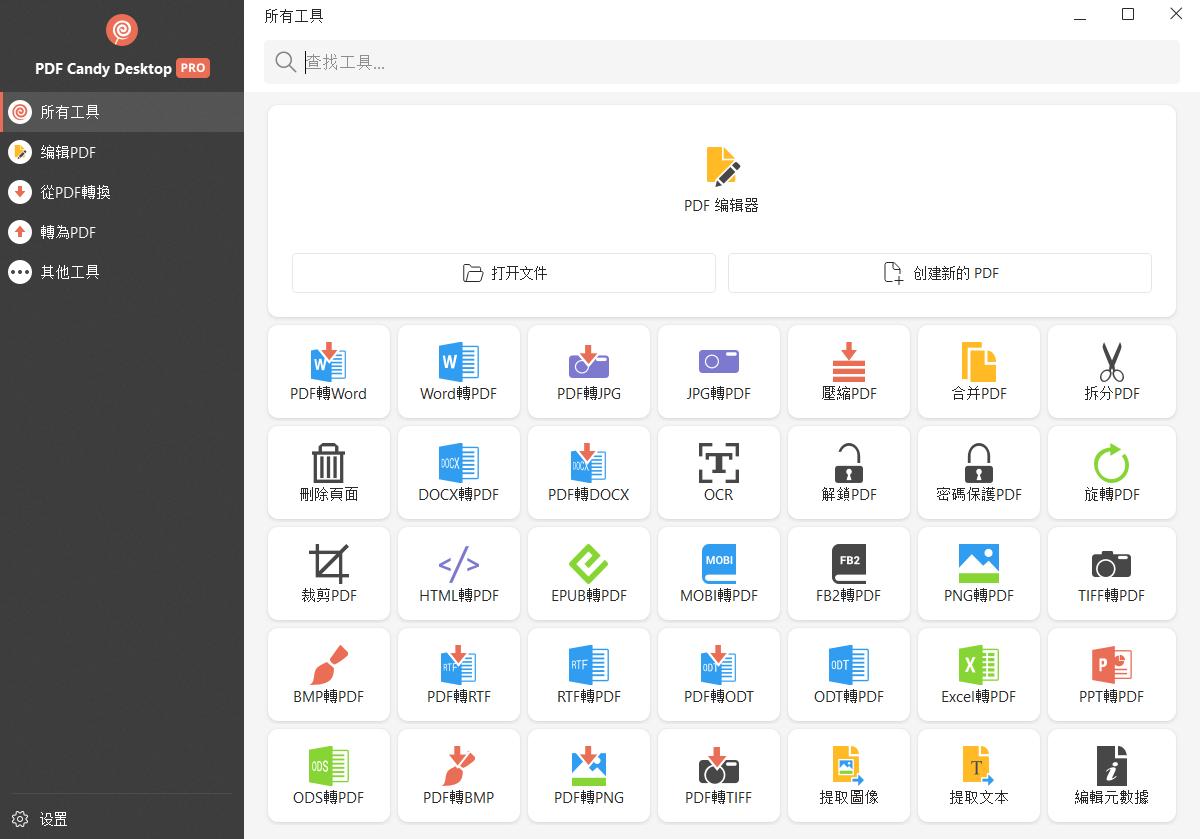
Task: Open the EPUB转PDF converter
Action: pyautogui.click(x=588, y=573)
